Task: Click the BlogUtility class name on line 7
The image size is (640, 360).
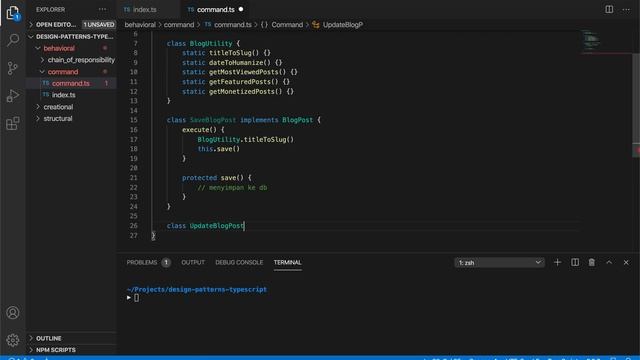Action: 211,43
